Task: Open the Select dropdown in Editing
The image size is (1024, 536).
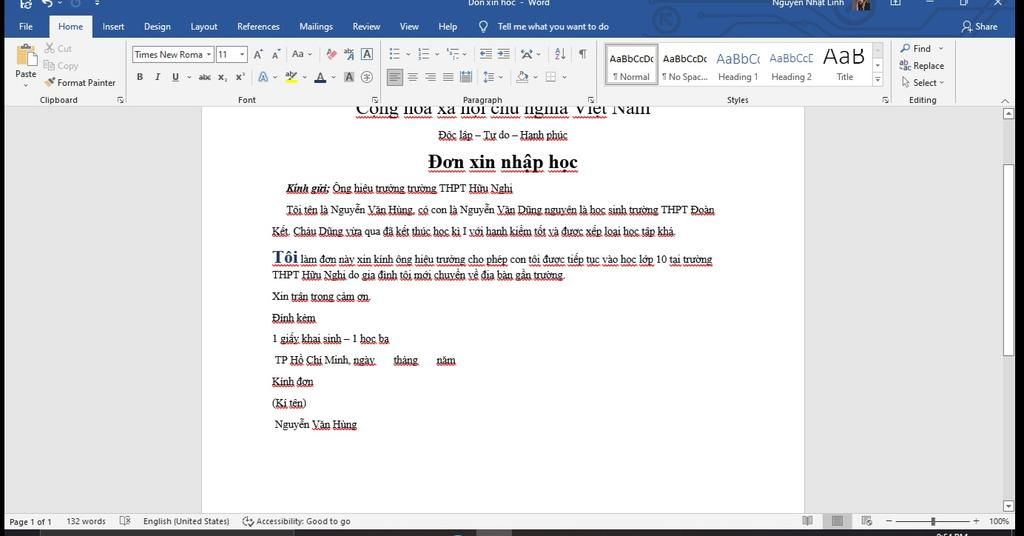Action: point(922,82)
